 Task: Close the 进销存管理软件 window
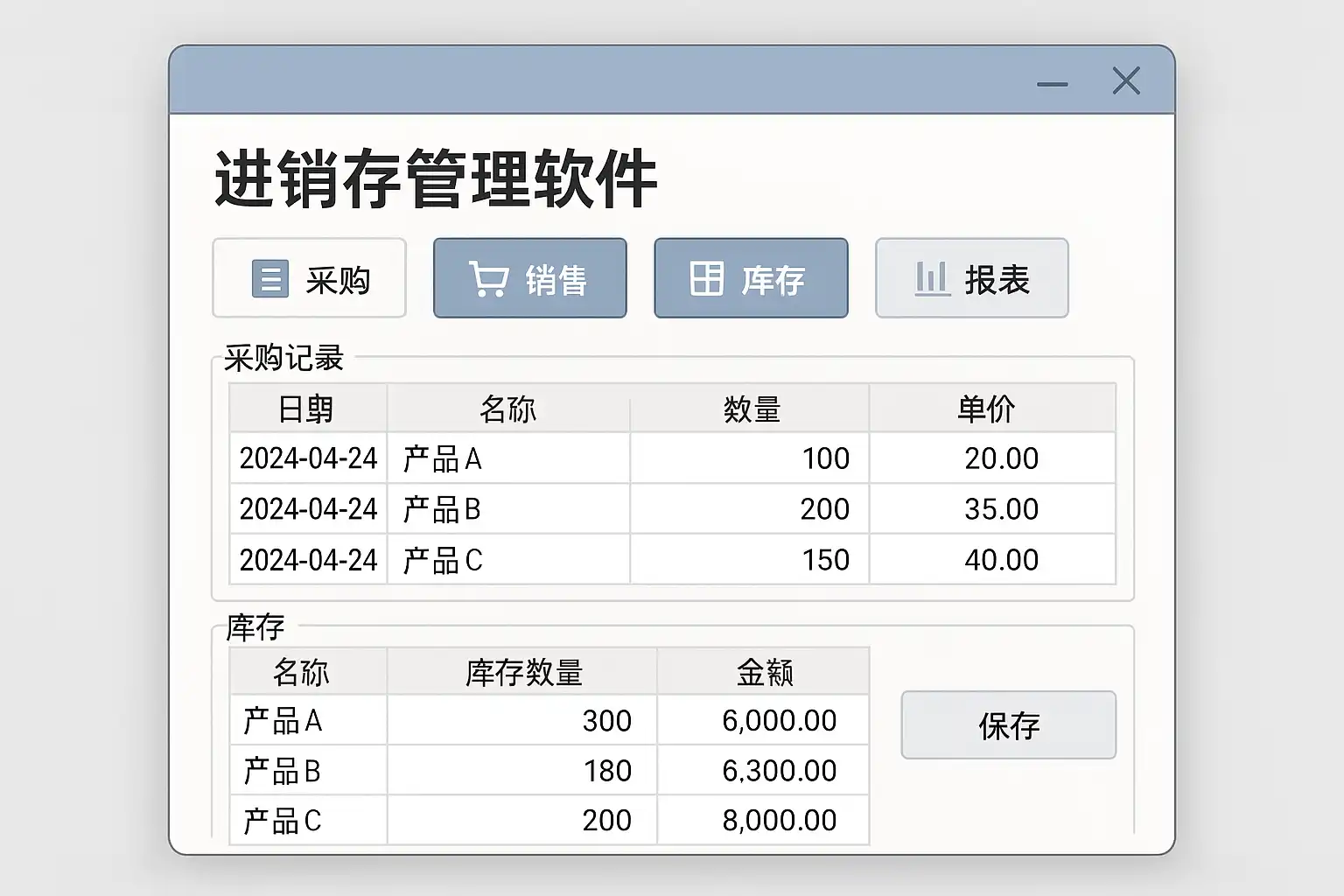coord(1126,81)
